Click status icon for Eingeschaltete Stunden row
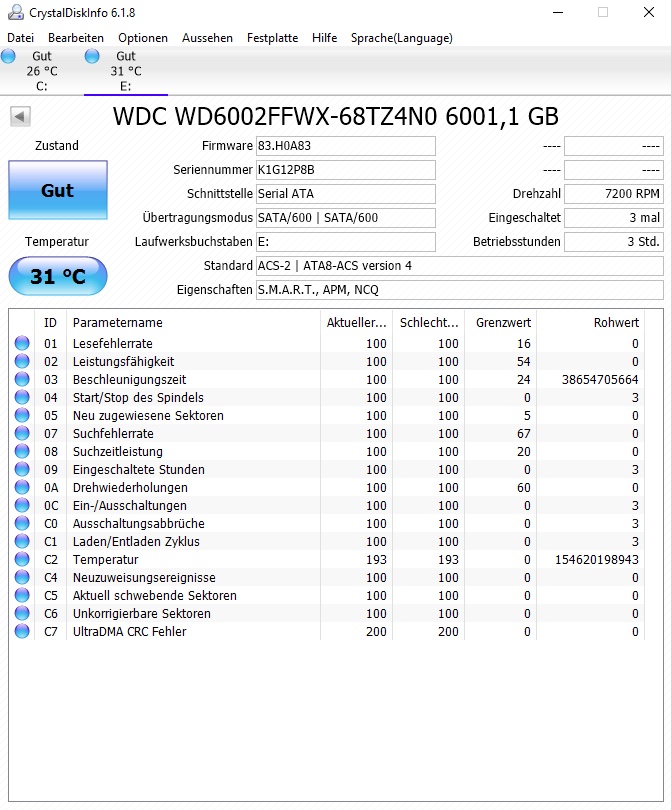The height and width of the screenshot is (810, 671). coord(22,469)
